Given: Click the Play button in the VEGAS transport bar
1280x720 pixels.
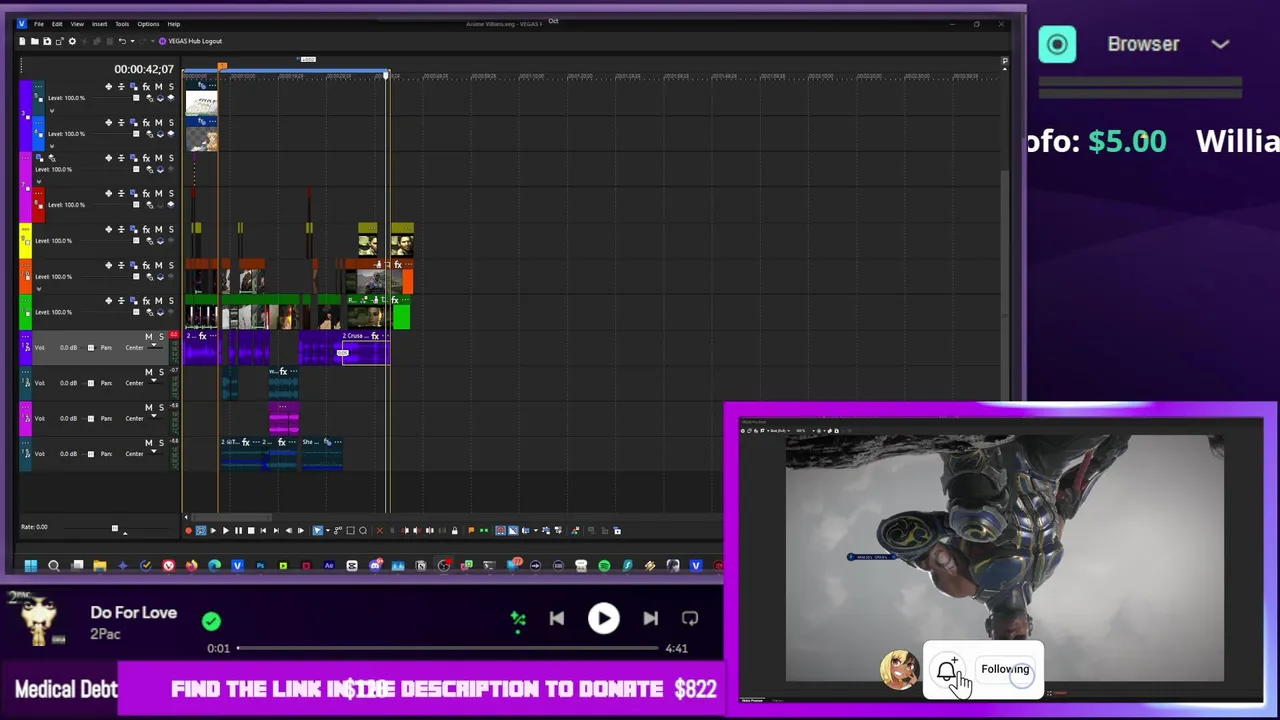Looking at the screenshot, I should coord(226,530).
